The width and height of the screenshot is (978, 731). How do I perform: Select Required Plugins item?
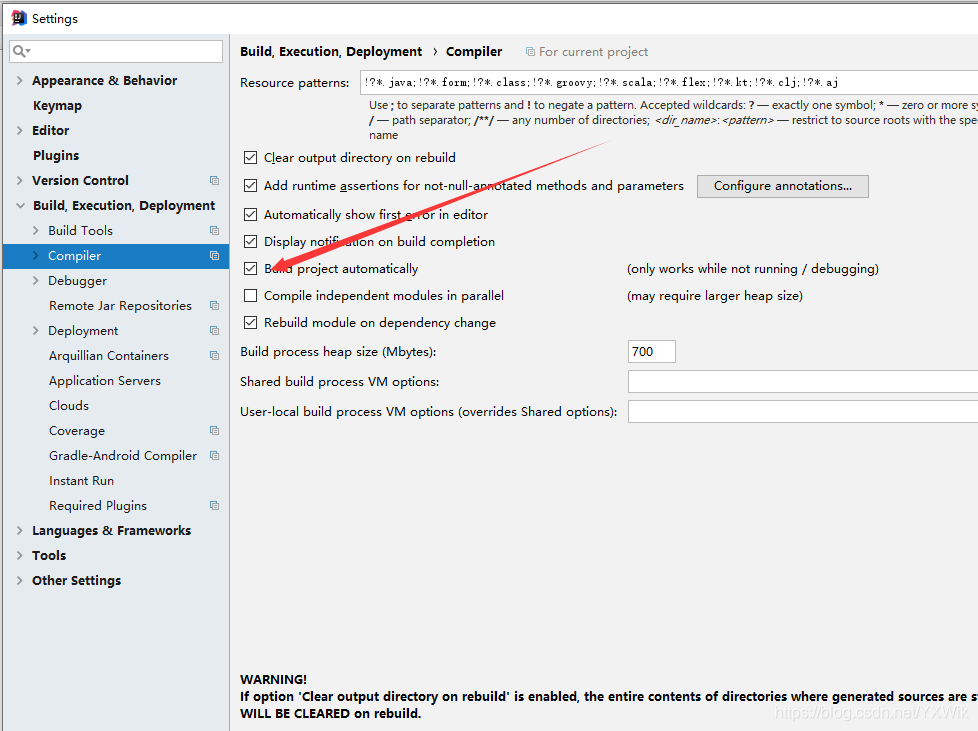[x=98, y=505]
